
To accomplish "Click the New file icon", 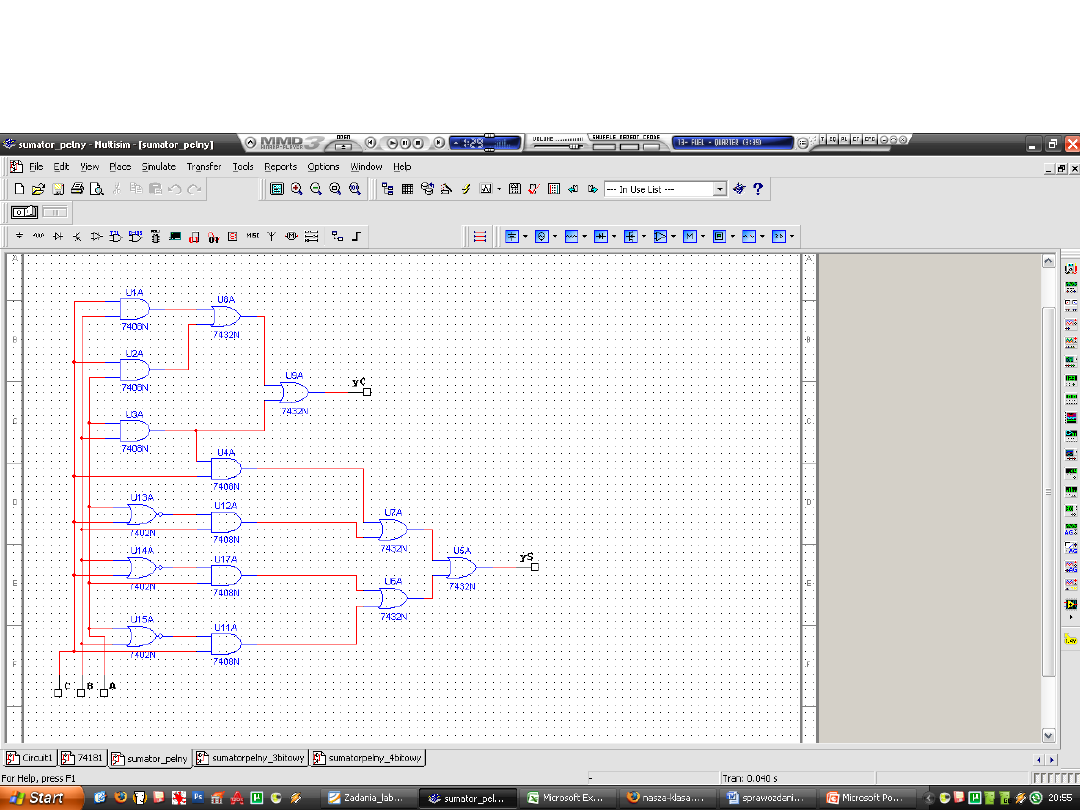I will (19, 189).
